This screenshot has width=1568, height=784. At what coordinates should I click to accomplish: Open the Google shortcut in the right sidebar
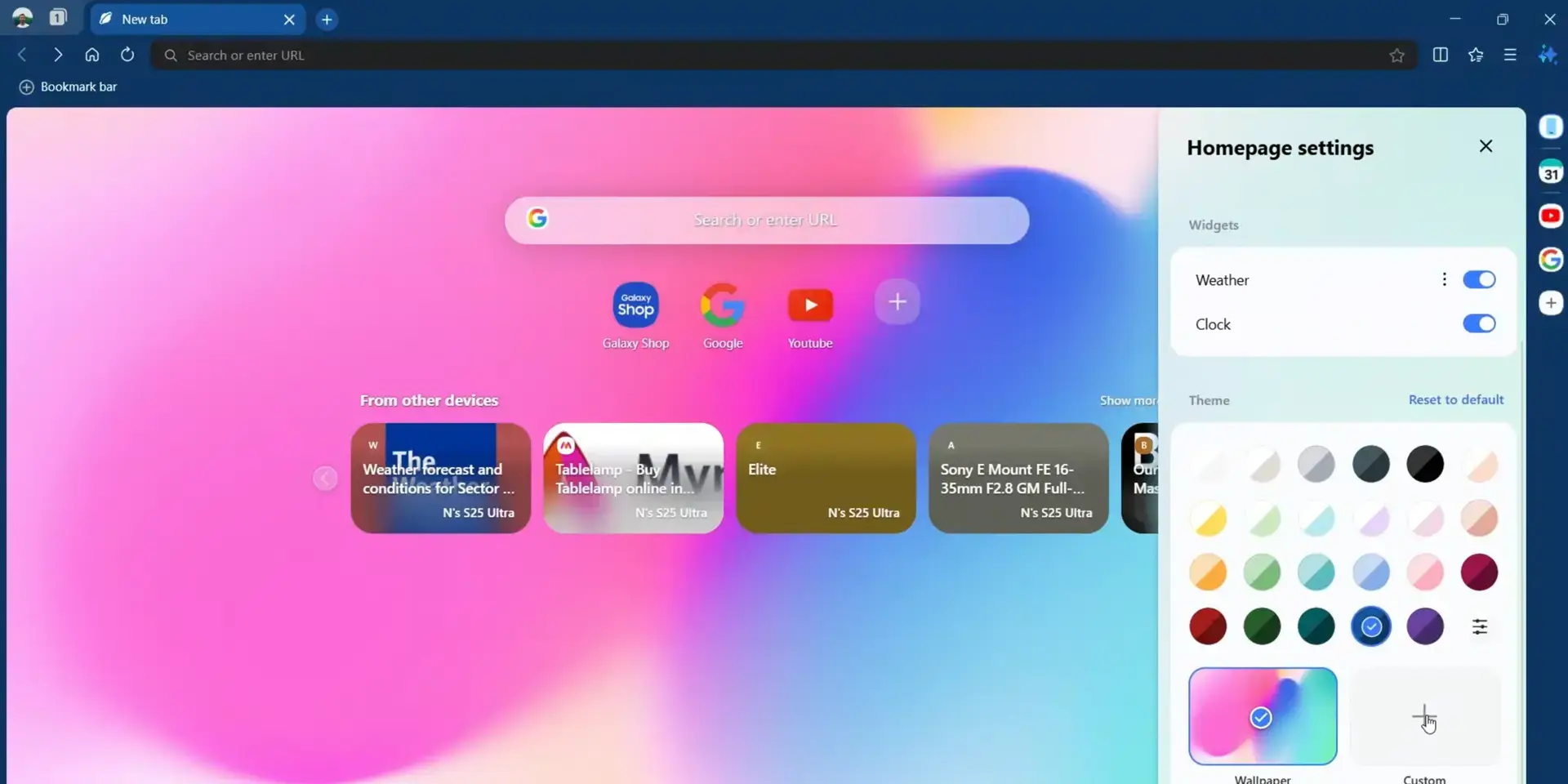click(1551, 260)
